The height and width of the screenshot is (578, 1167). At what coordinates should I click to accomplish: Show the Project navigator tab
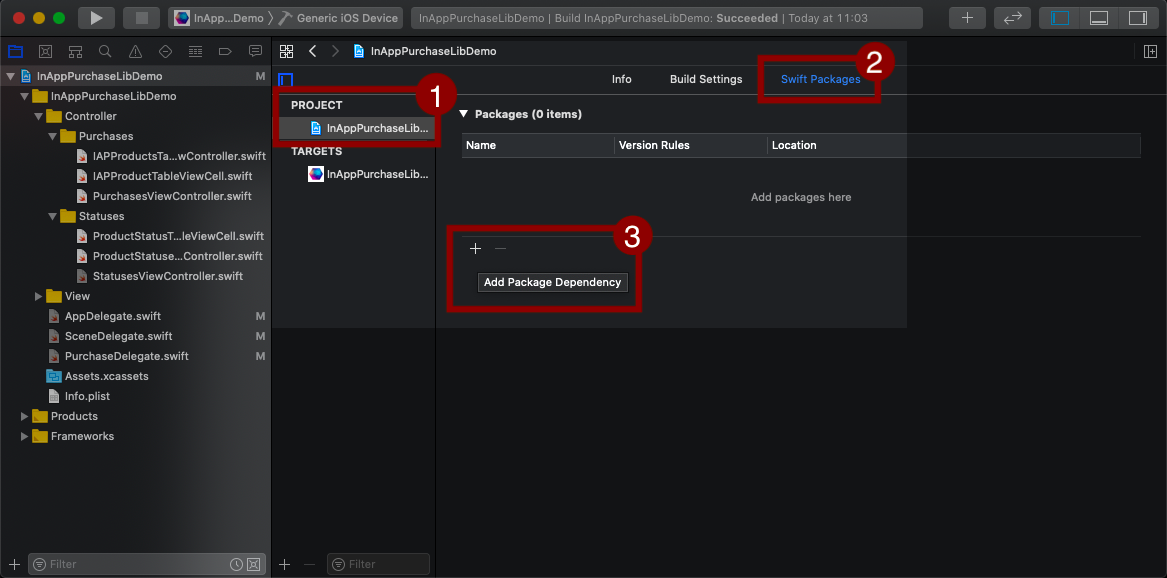[x=15, y=51]
